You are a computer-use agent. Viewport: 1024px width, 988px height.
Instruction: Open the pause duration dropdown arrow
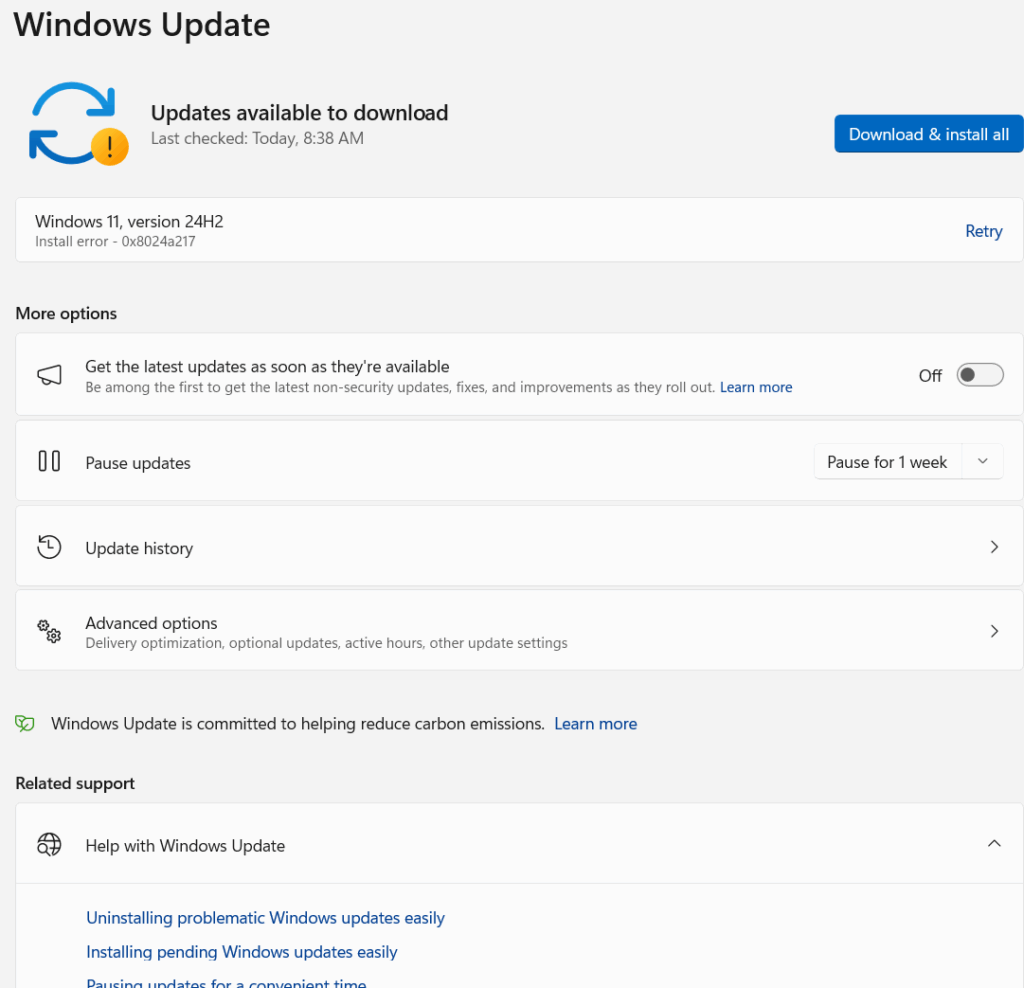tap(982, 461)
